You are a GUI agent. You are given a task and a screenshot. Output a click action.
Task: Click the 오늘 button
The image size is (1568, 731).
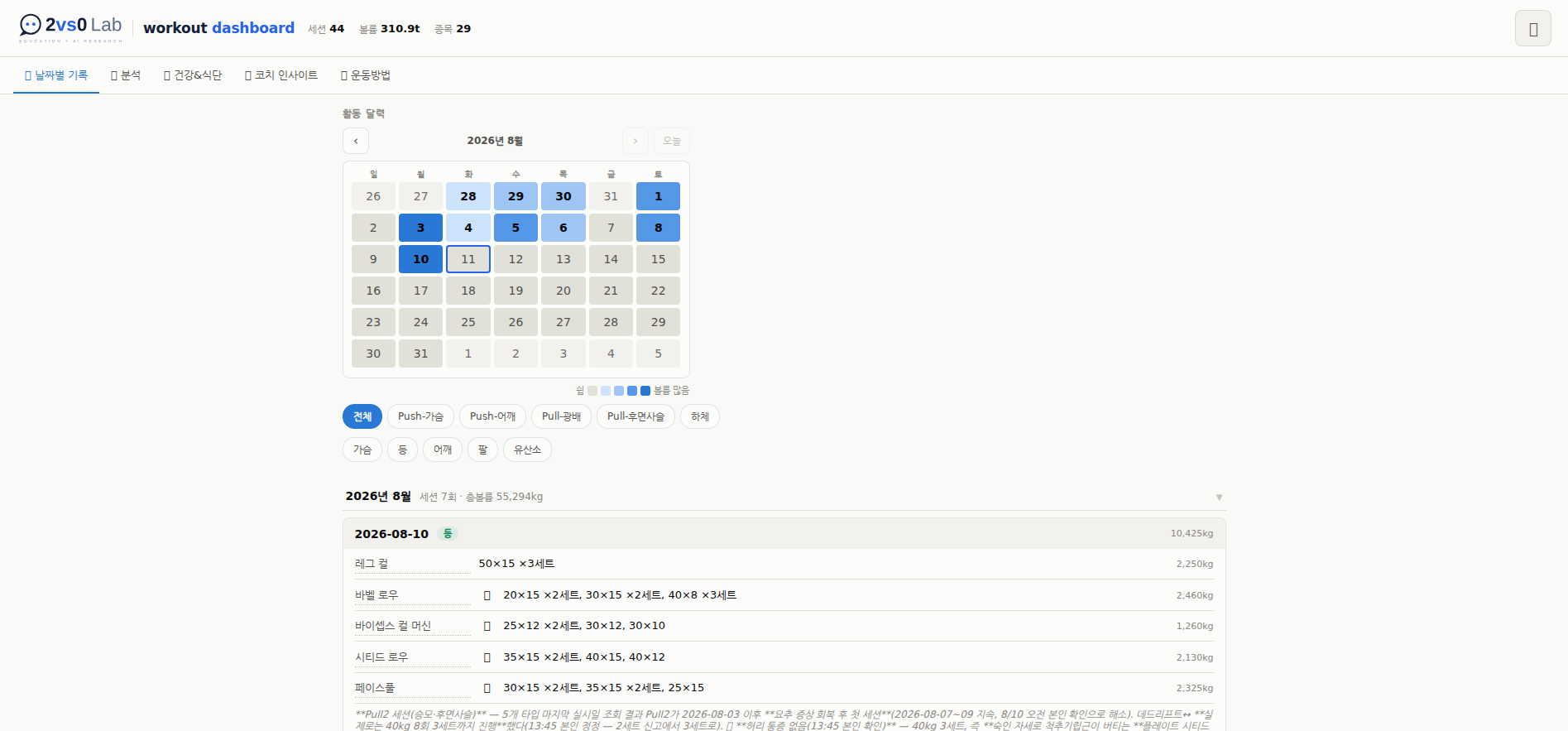click(x=672, y=141)
